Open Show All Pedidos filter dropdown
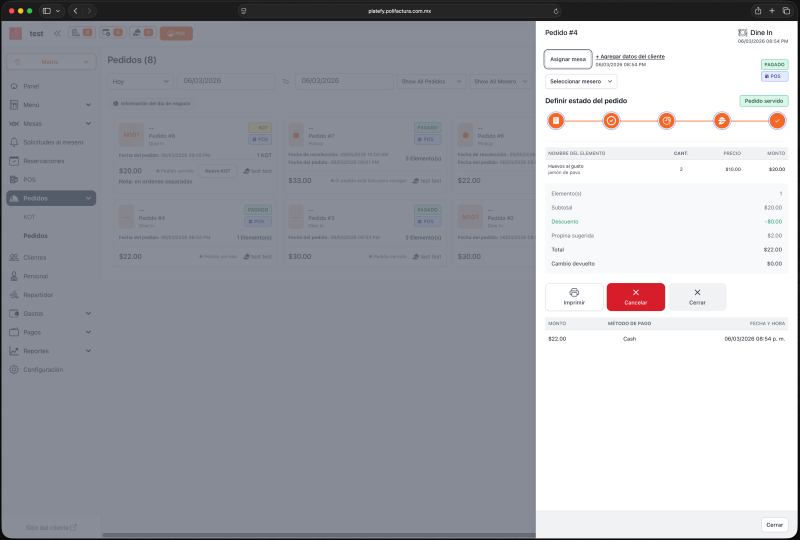This screenshot has width=800, height=540. click(x=431, y=81)
